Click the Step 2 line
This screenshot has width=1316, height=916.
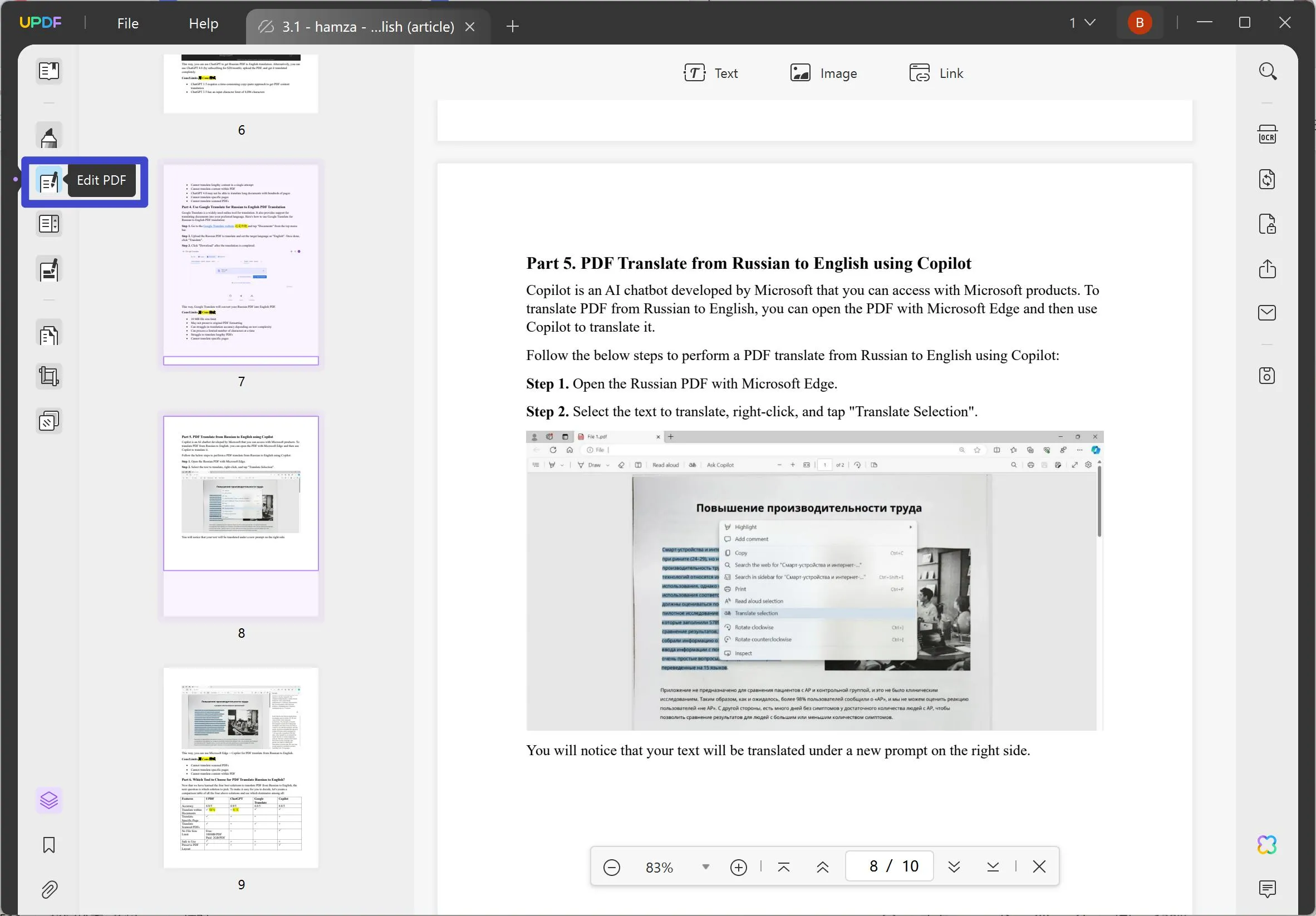pyautogui.click(x=752, y=411)
